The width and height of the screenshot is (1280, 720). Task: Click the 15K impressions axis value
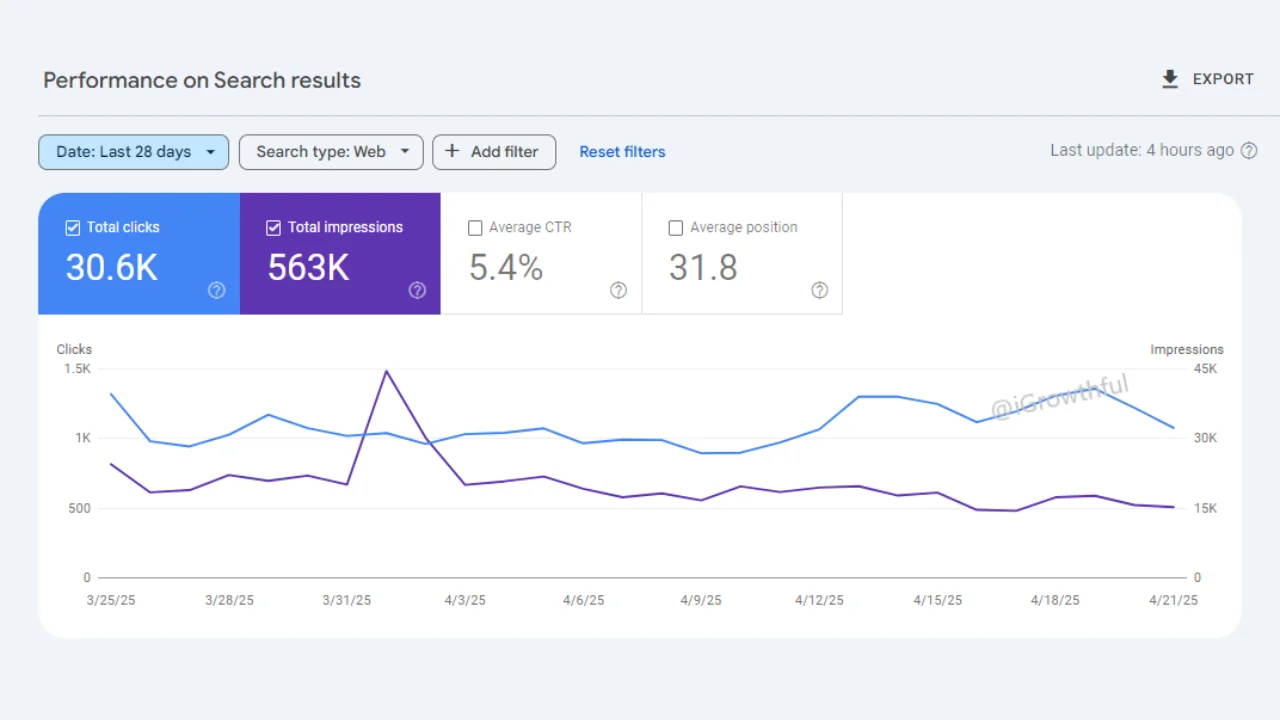click(x=1206, y=508)
